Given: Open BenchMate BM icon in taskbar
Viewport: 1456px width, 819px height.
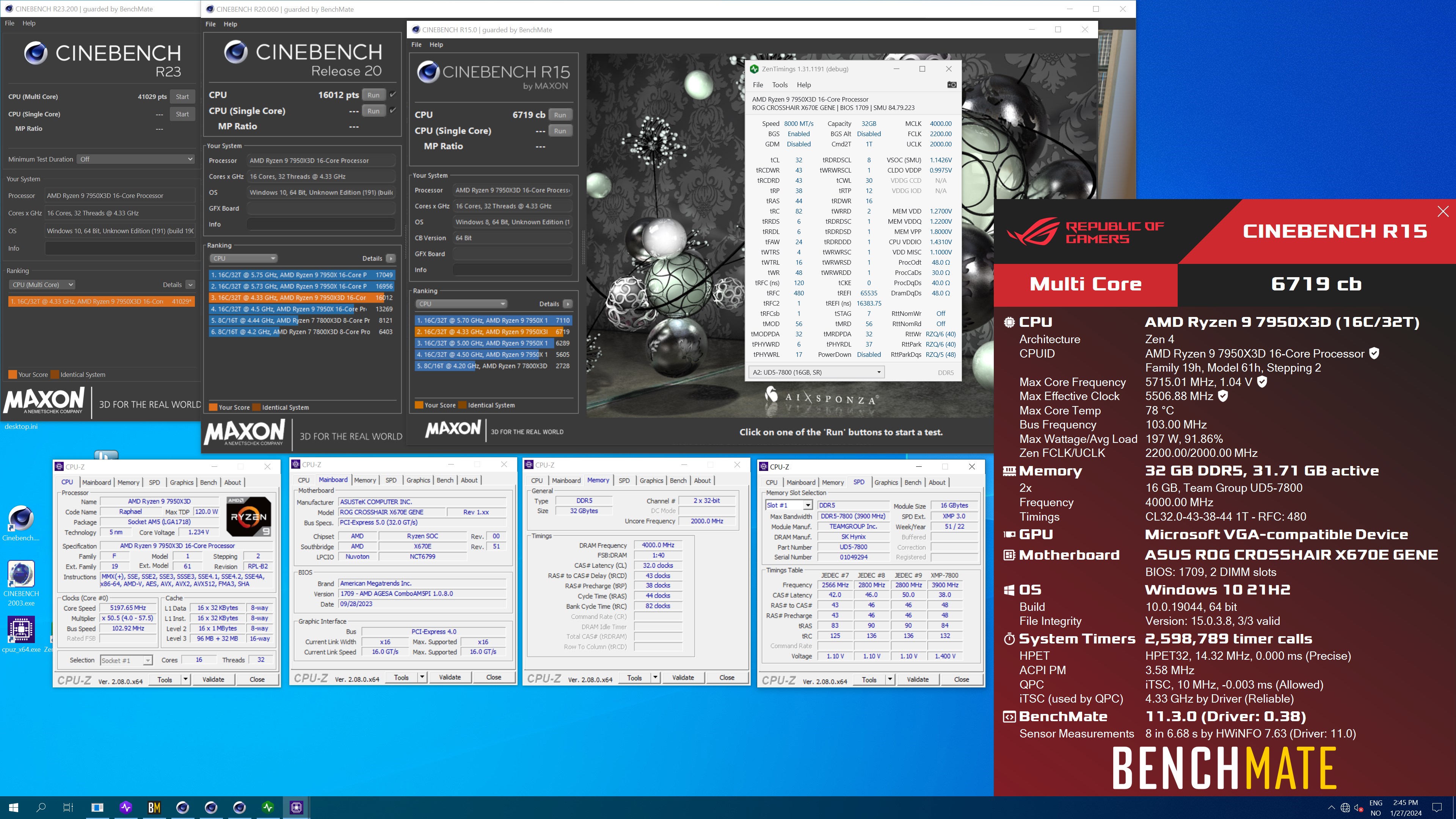Looking at the screenshot, I should 154,807.
